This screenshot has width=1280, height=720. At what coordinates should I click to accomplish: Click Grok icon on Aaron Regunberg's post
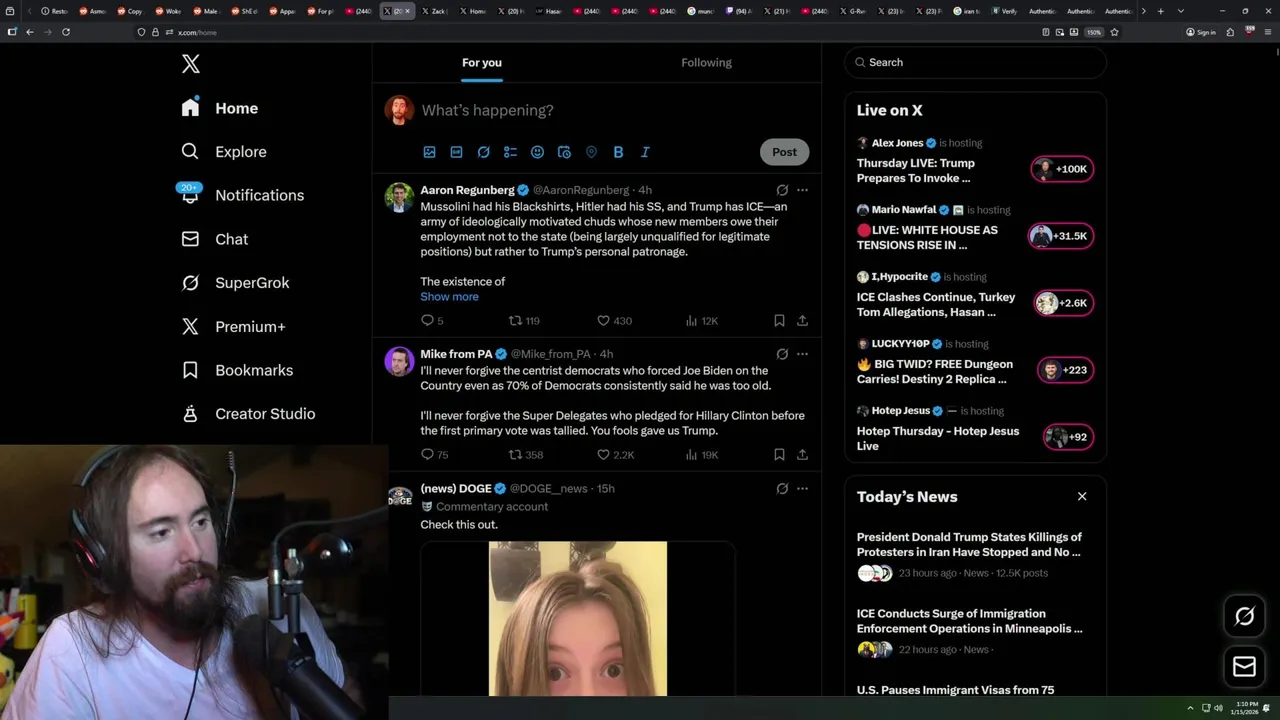point(782,190)
